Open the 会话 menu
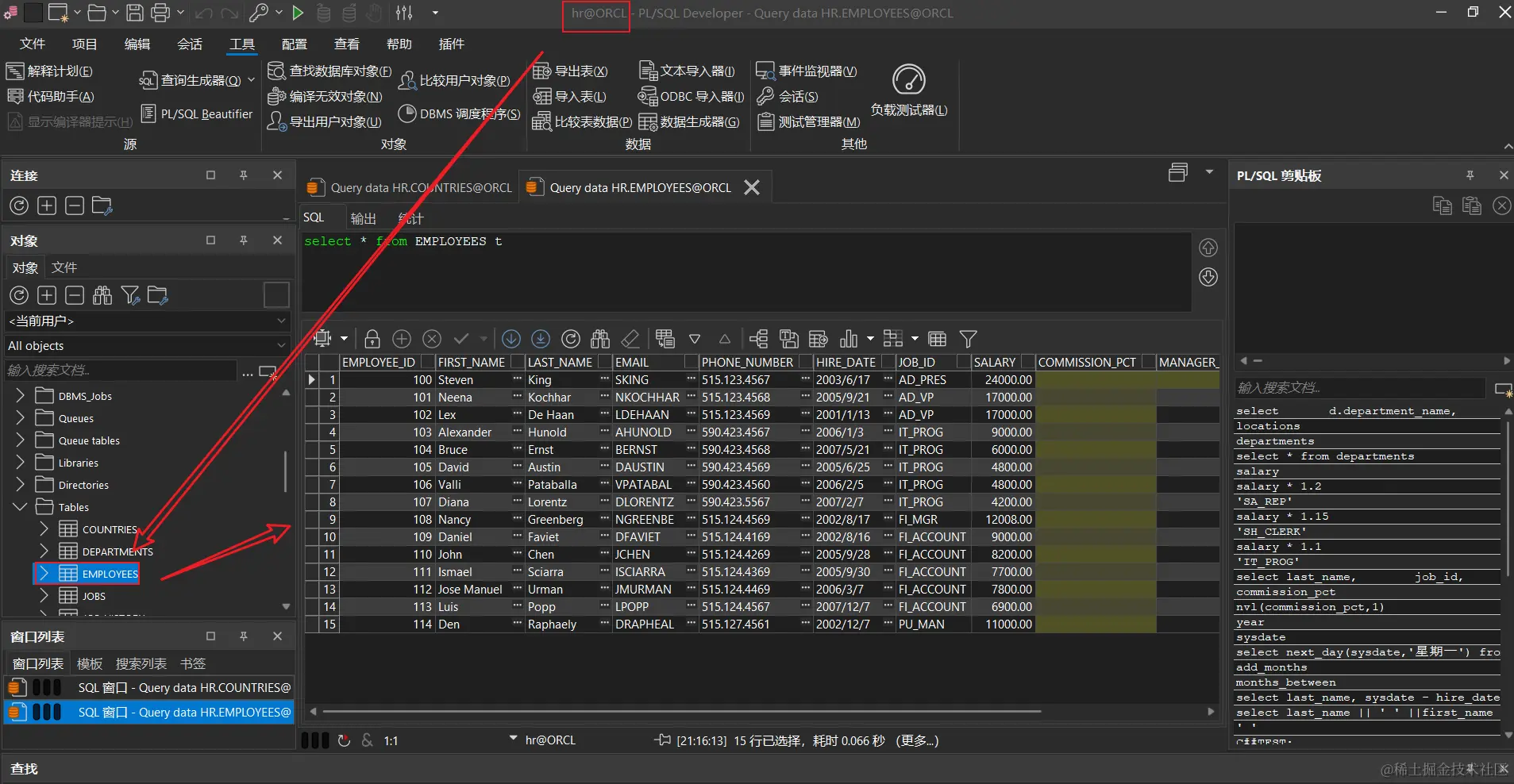The image size is (1514, 784). [x=190, y=44]
